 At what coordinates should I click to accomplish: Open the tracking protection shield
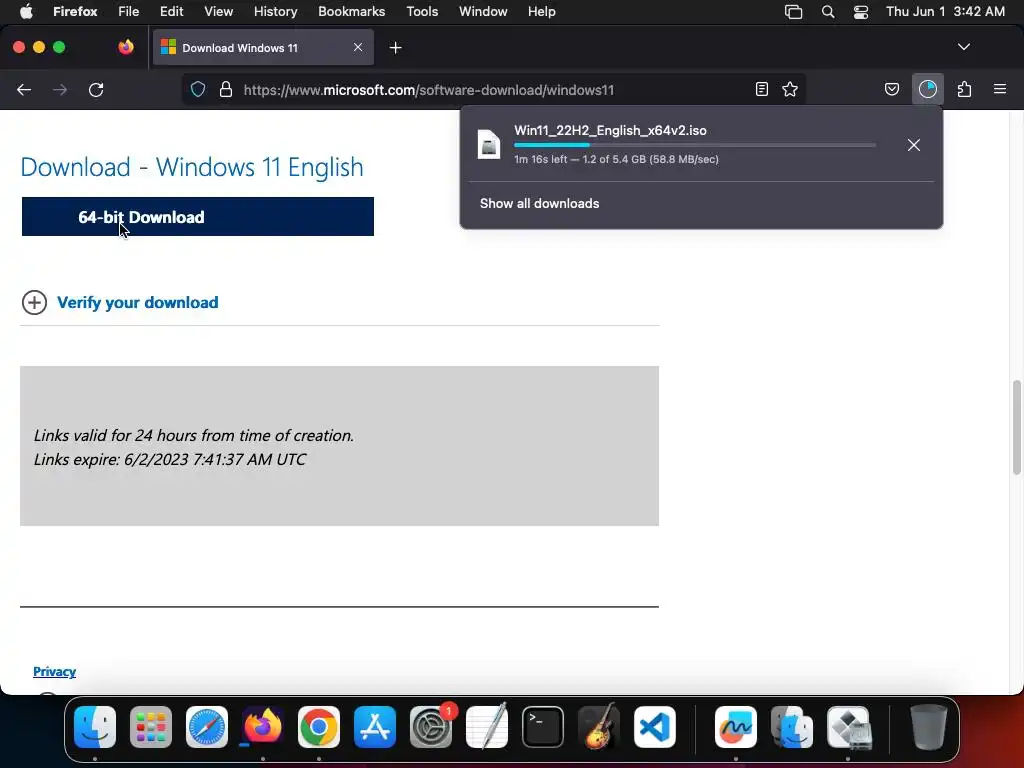[x=198, y=89]
